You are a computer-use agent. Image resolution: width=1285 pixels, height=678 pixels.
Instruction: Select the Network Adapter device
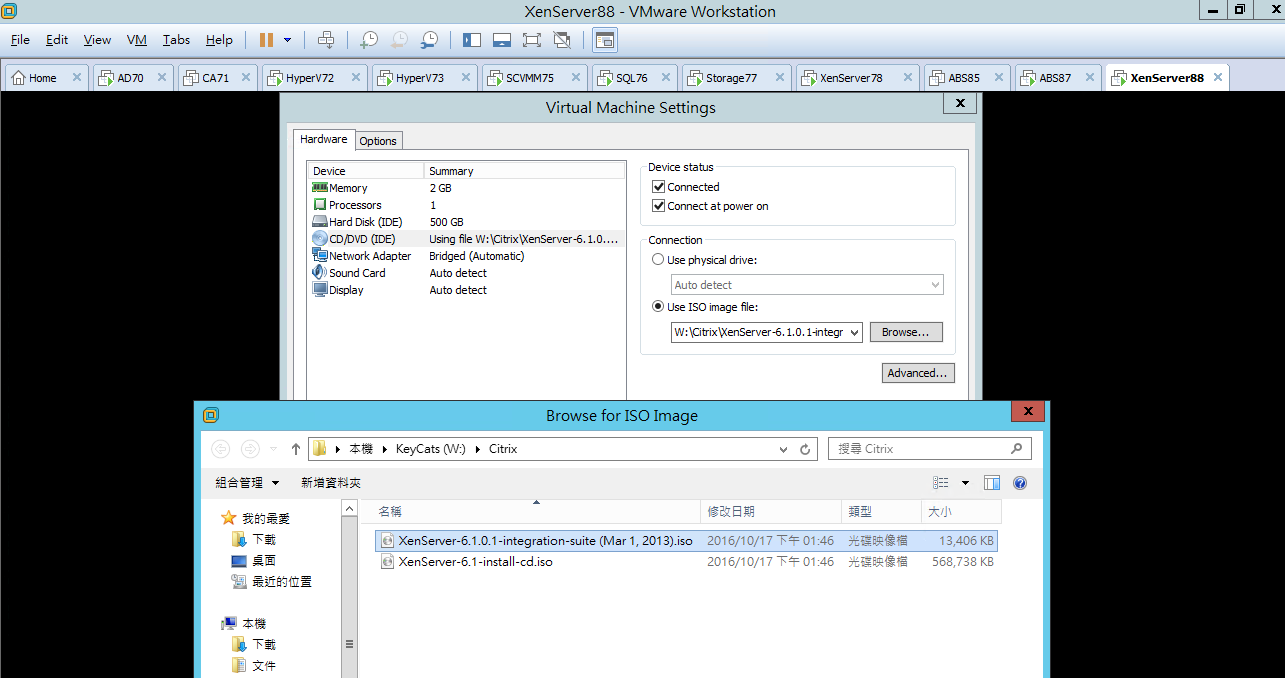(464, 256)
